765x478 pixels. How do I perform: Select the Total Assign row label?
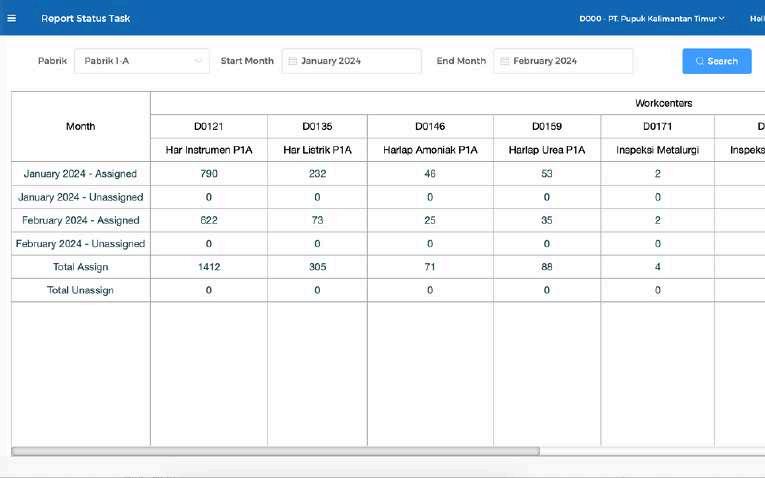[81, 267]
